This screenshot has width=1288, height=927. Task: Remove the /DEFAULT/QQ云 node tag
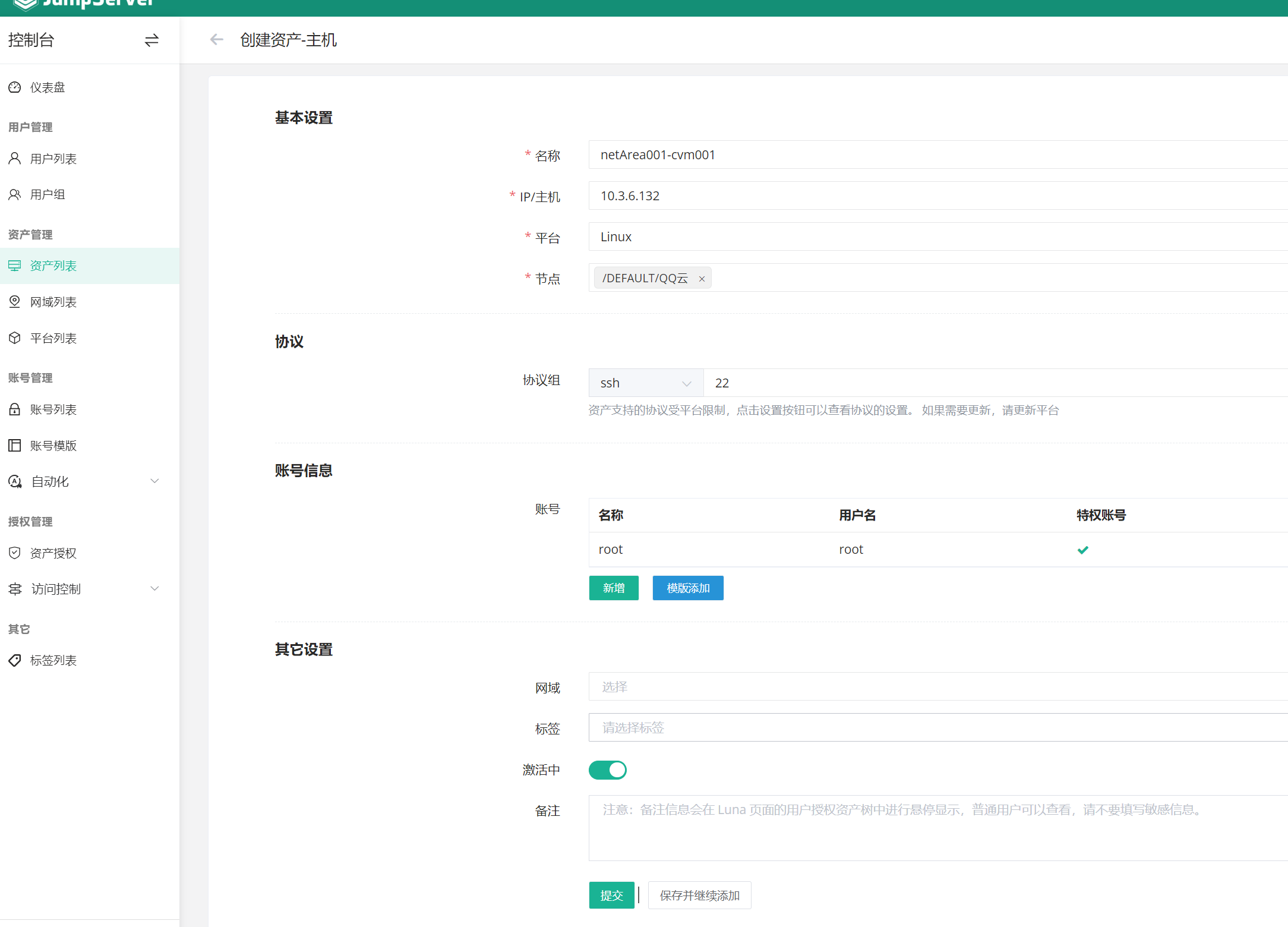pyautogui.click(x=702, y=279)
